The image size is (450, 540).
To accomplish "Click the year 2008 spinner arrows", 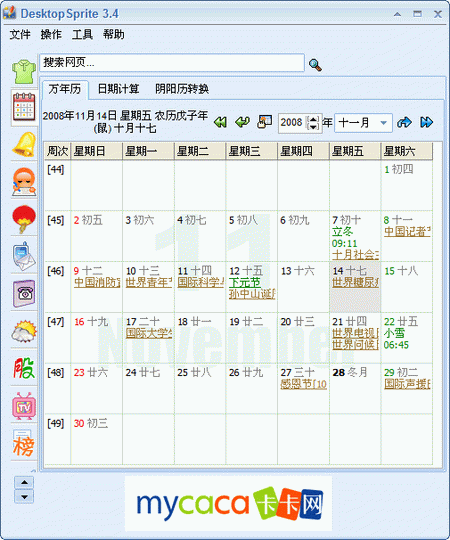I will (313, 123).
